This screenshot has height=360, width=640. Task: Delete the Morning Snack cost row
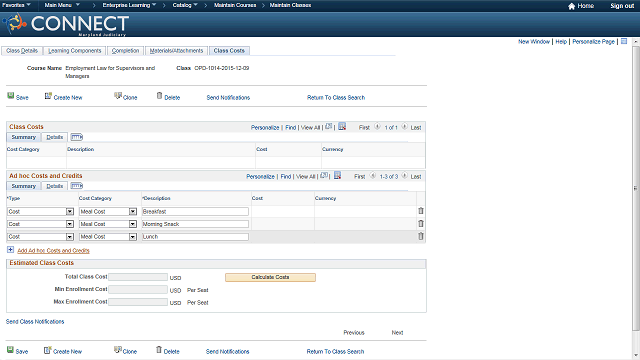tap(421, 224)
